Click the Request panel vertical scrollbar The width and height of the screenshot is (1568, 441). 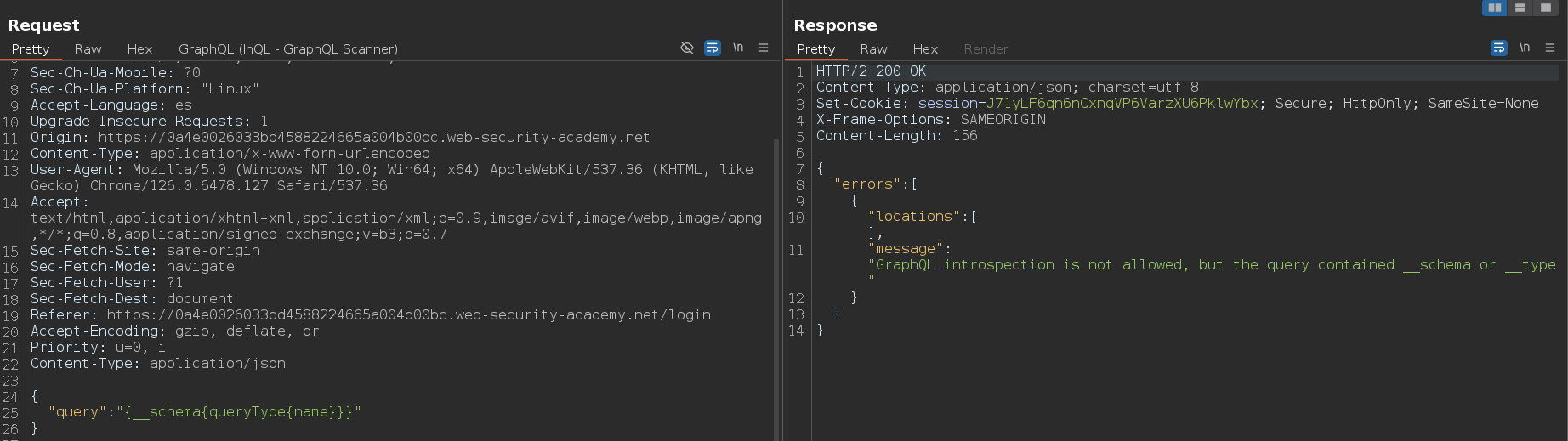pos(776,289)
